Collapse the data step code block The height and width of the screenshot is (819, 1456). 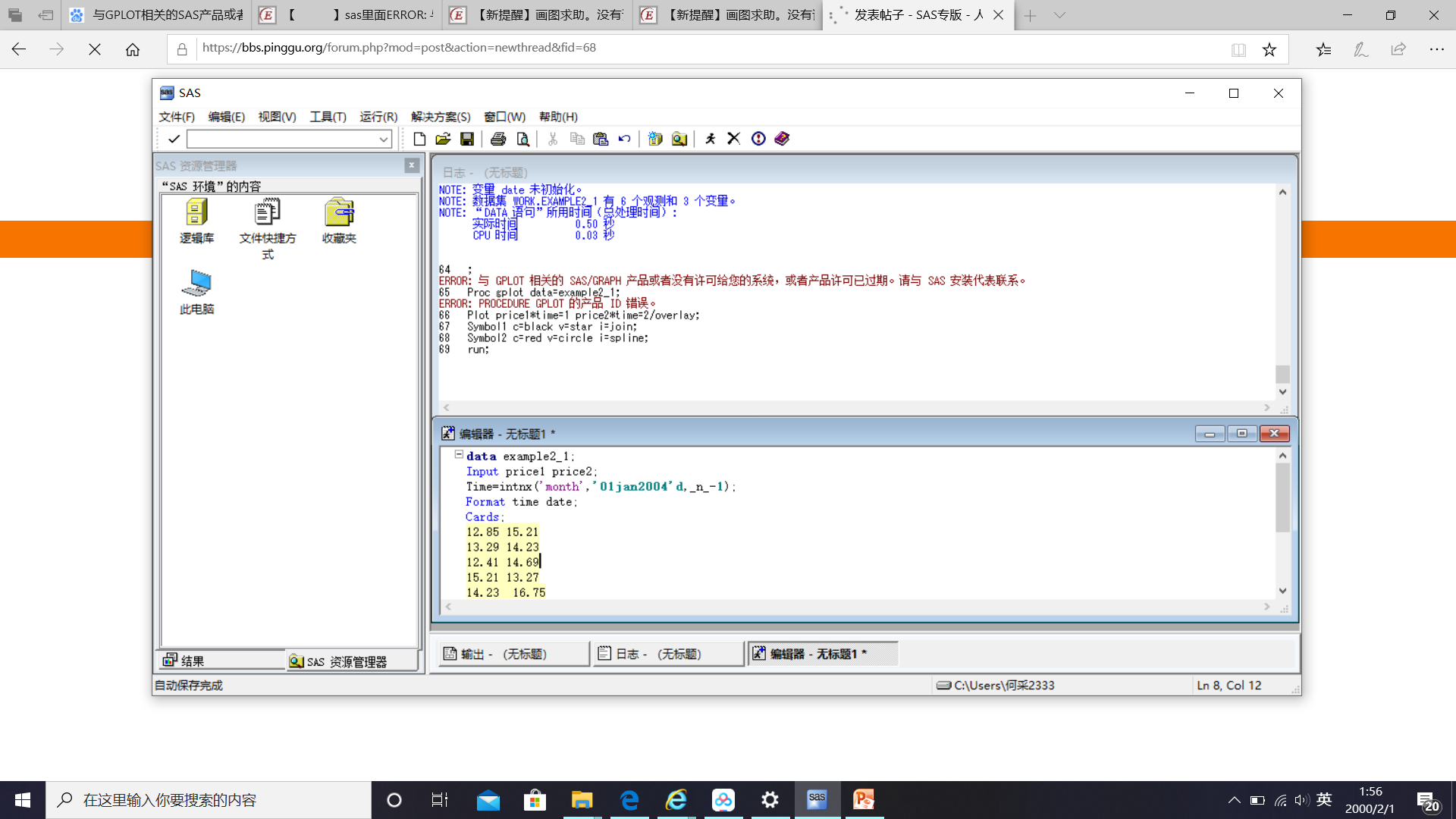pyautogui.click(x=459, y=455)
